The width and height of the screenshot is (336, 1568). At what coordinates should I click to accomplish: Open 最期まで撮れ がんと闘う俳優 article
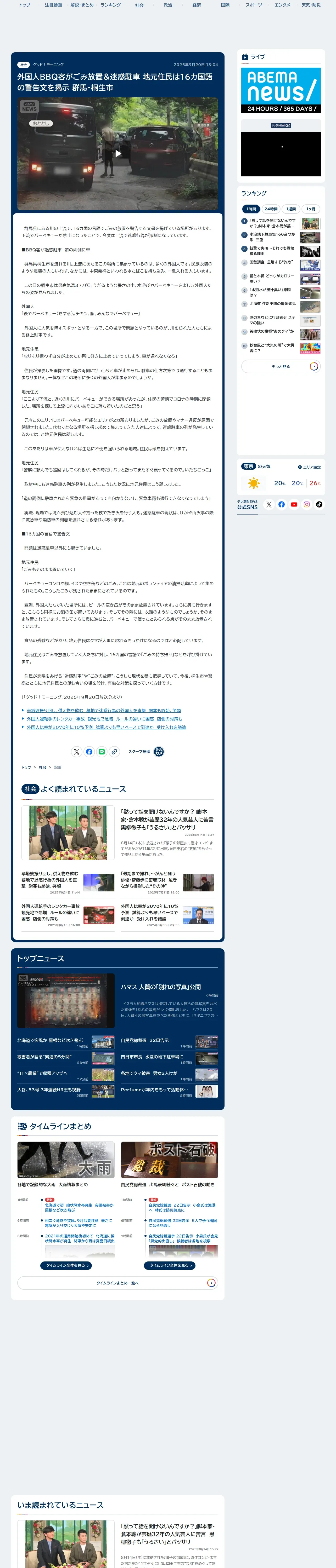click(x=167, y=883)
